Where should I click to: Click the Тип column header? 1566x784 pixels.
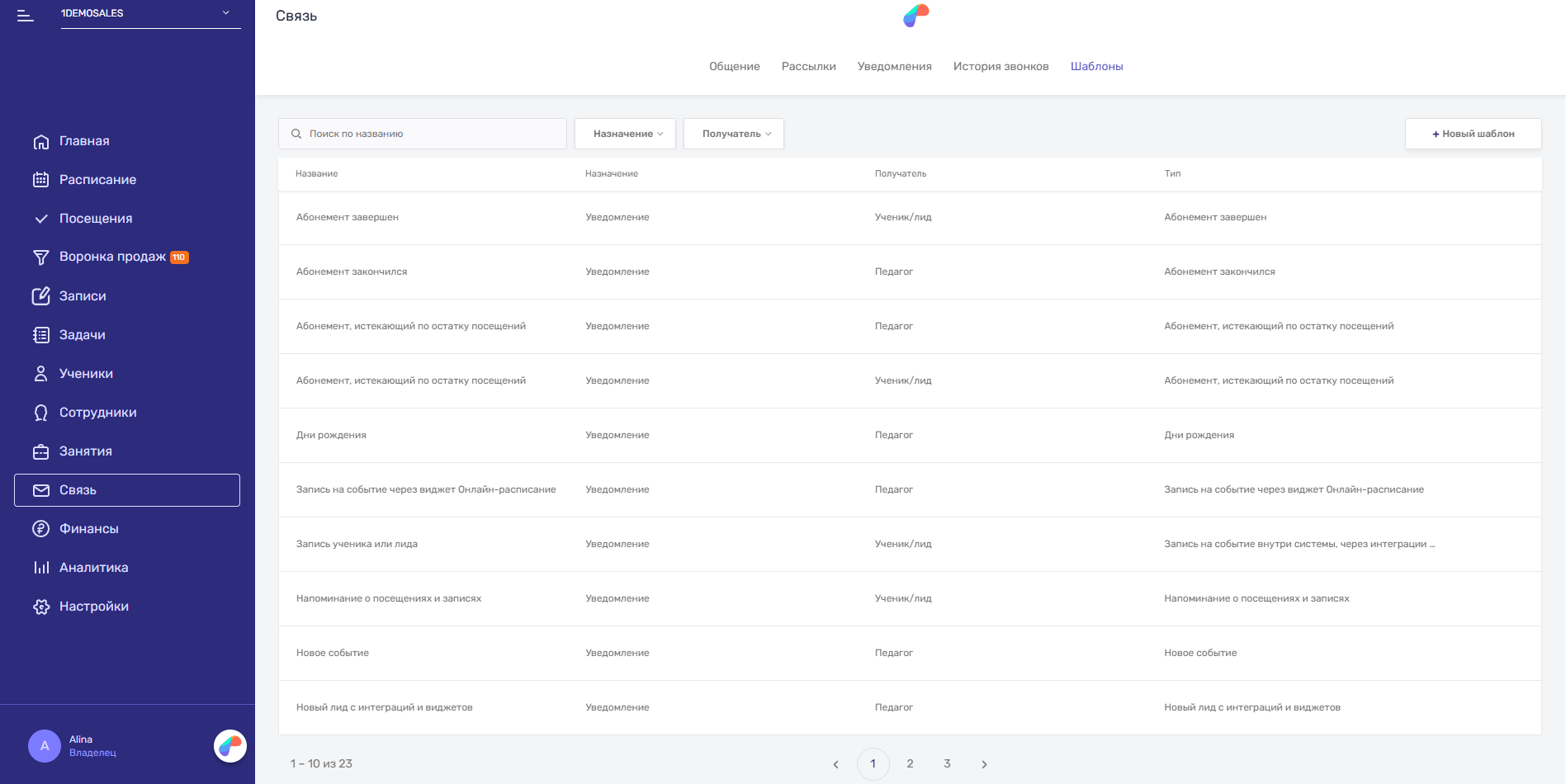tap(1172, 173)
